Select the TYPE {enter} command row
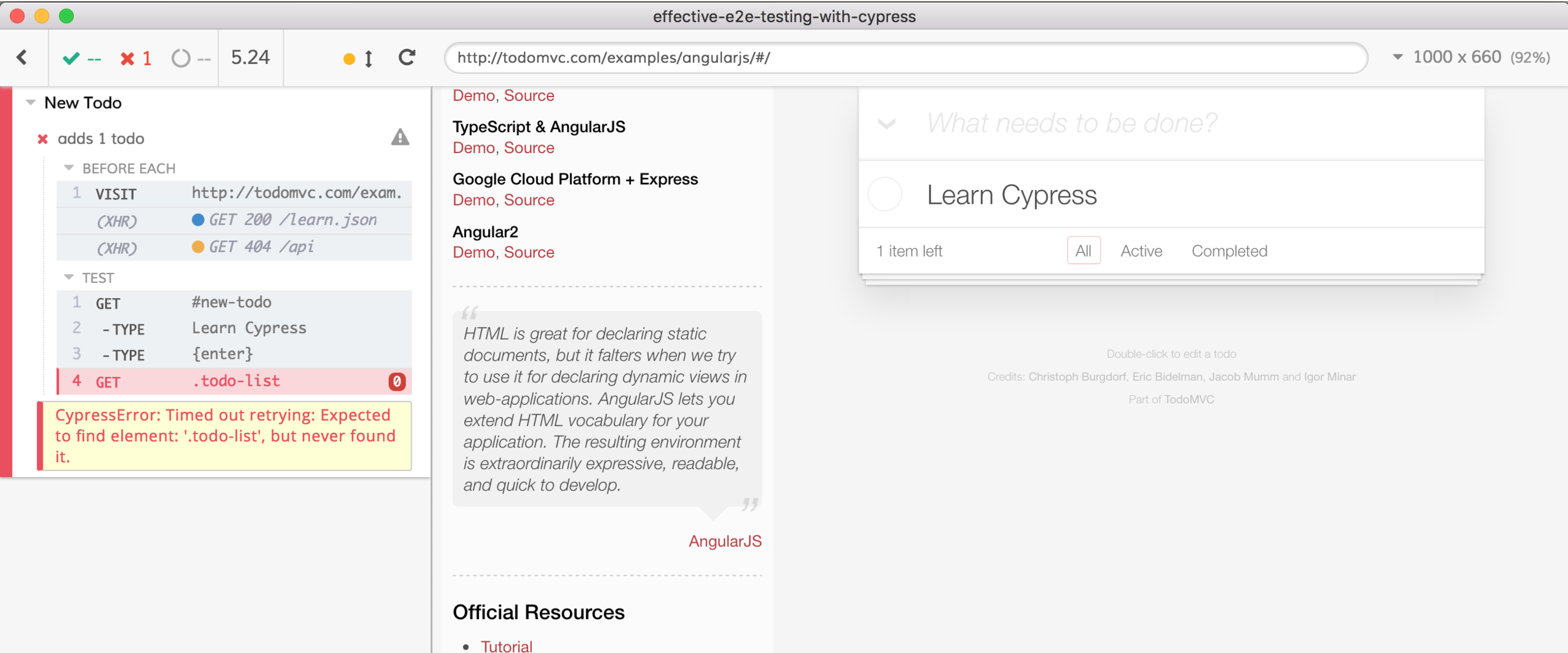The height and width of the screenshot is (653, 1568). [x=235, y=354]
